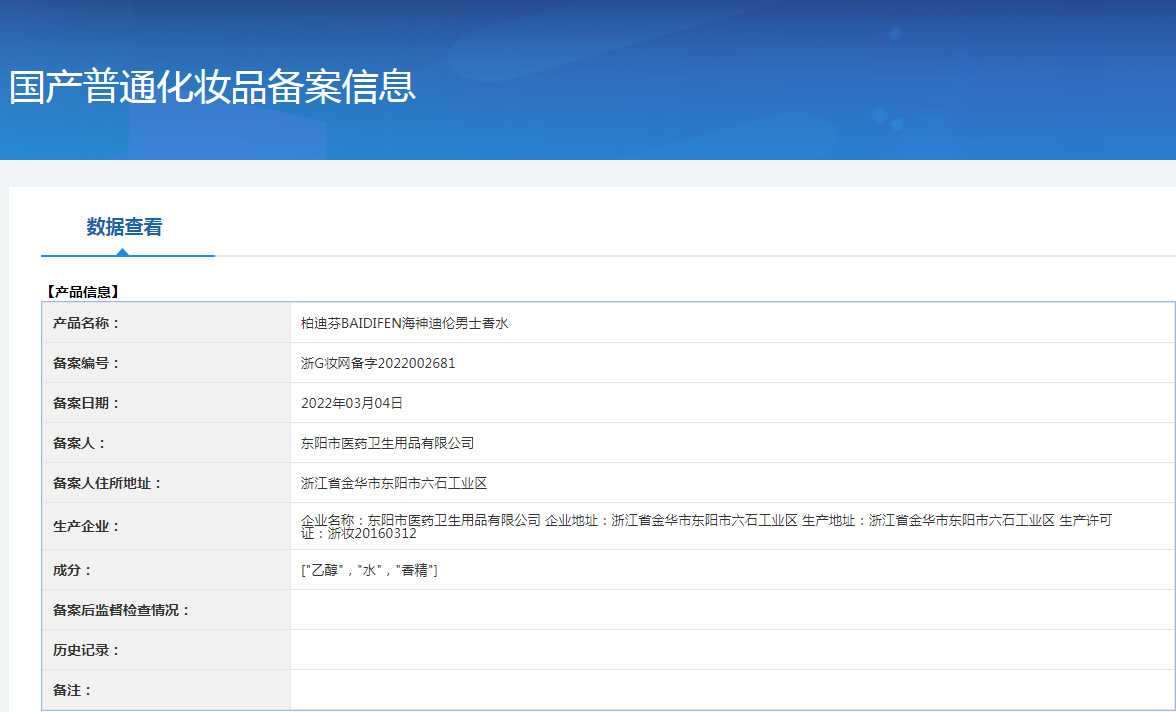Click the ingredients list ["乙醇","水","香精"]
Image resolution: width=1176 pixels, height=712 pixels.
pyautogui.click(x=369, y=570)
